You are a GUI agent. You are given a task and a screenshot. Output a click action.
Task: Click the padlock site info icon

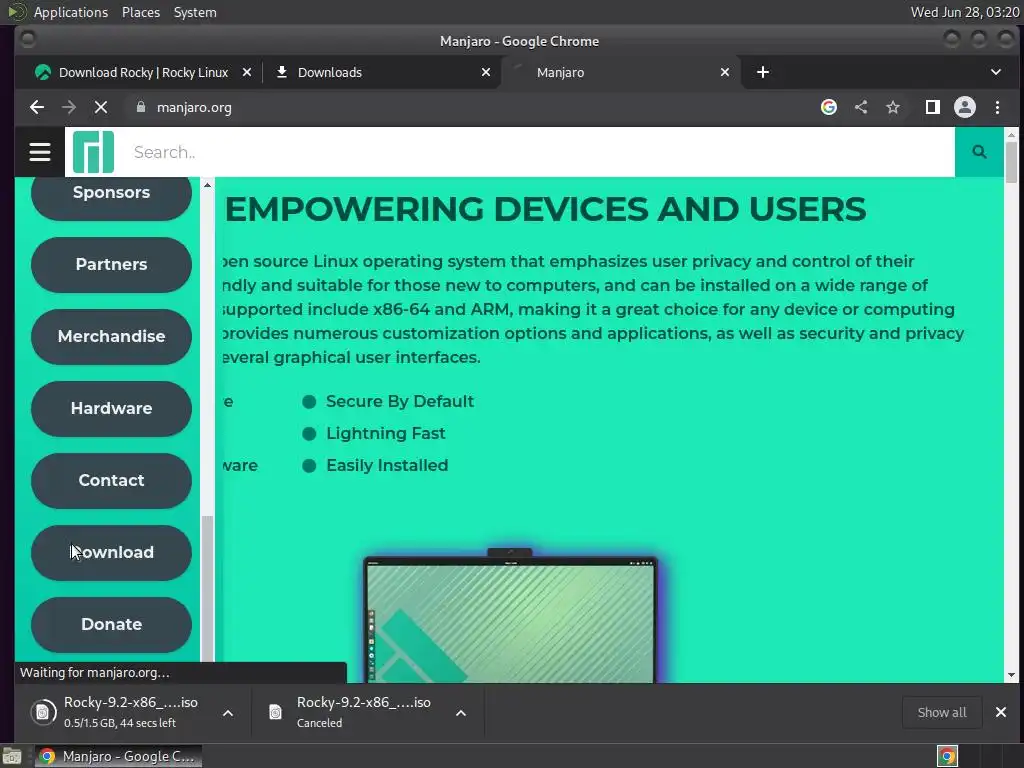coord(140,107)
